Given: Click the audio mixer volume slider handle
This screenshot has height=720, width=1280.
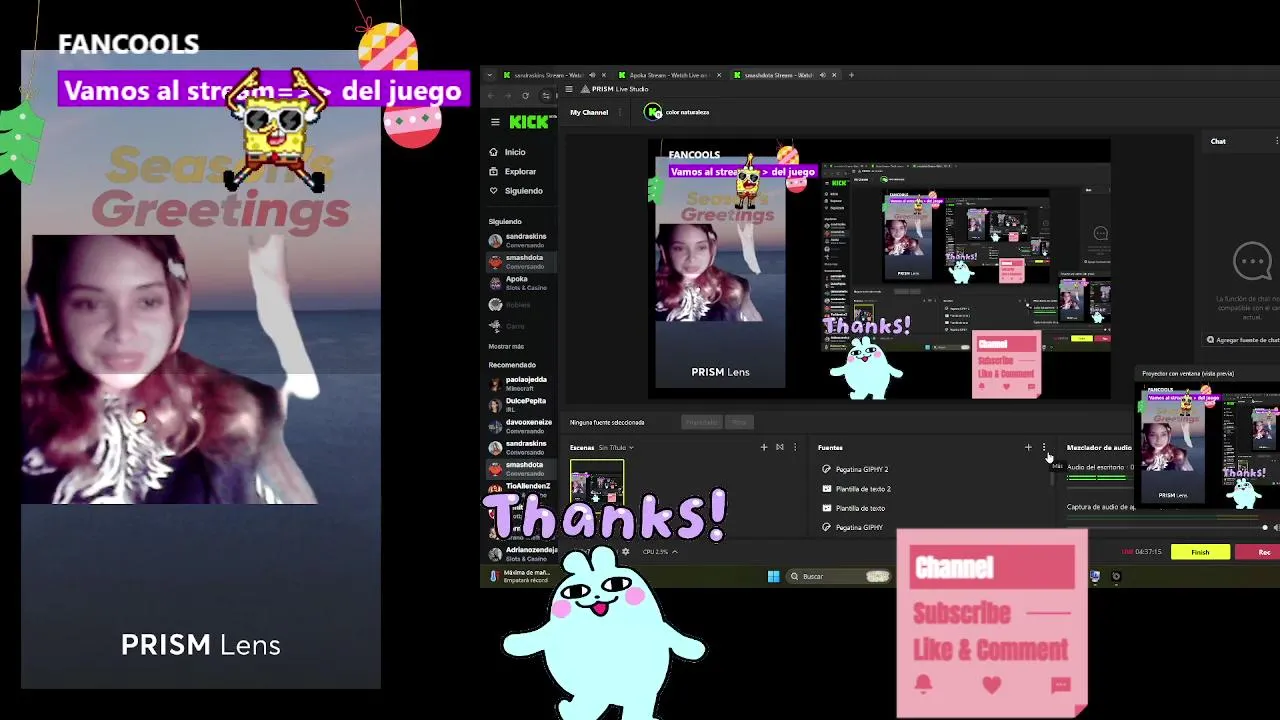Looking at the screenshot, I should 1265,527.
